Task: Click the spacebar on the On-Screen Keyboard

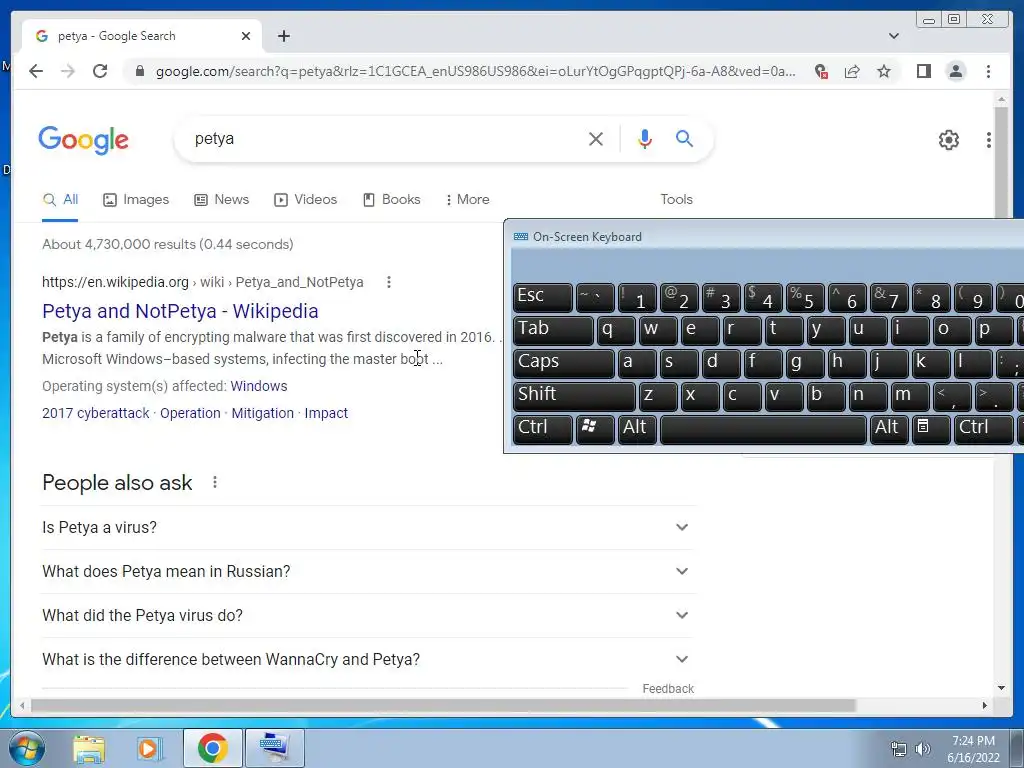Action: (x=763, y=428)
